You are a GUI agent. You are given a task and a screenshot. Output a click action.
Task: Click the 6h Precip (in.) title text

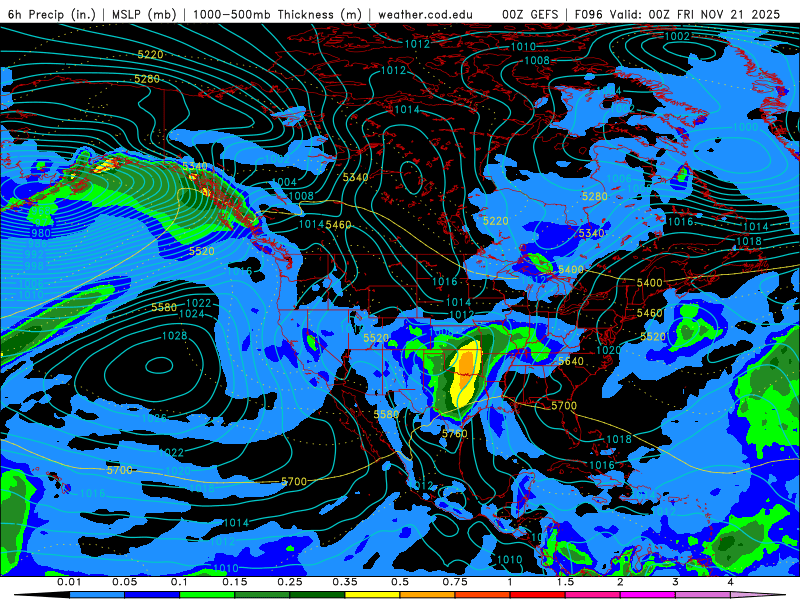click(x=51, y=14)
